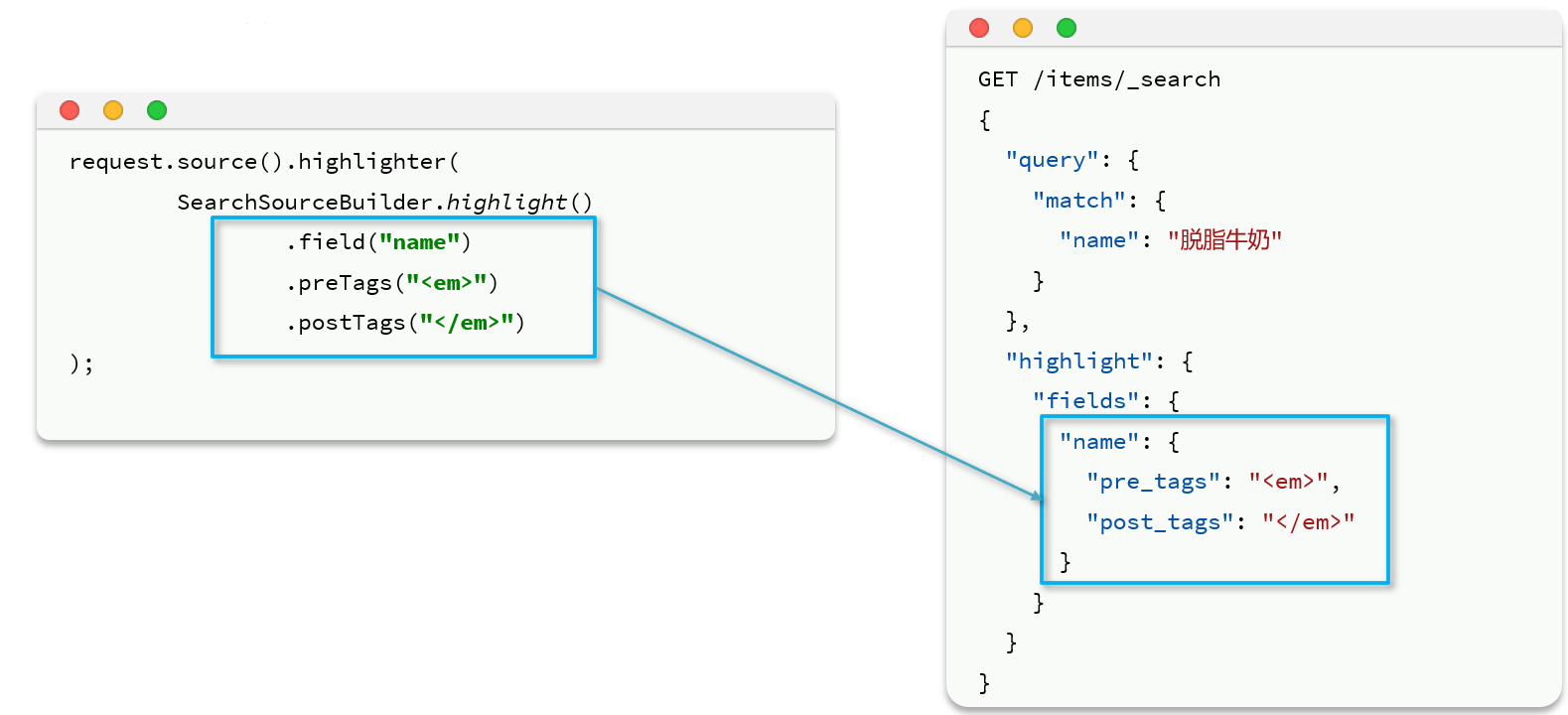Click the .preTags("<em>") method call
This screenshot has height=715, width=1568.
392,283
